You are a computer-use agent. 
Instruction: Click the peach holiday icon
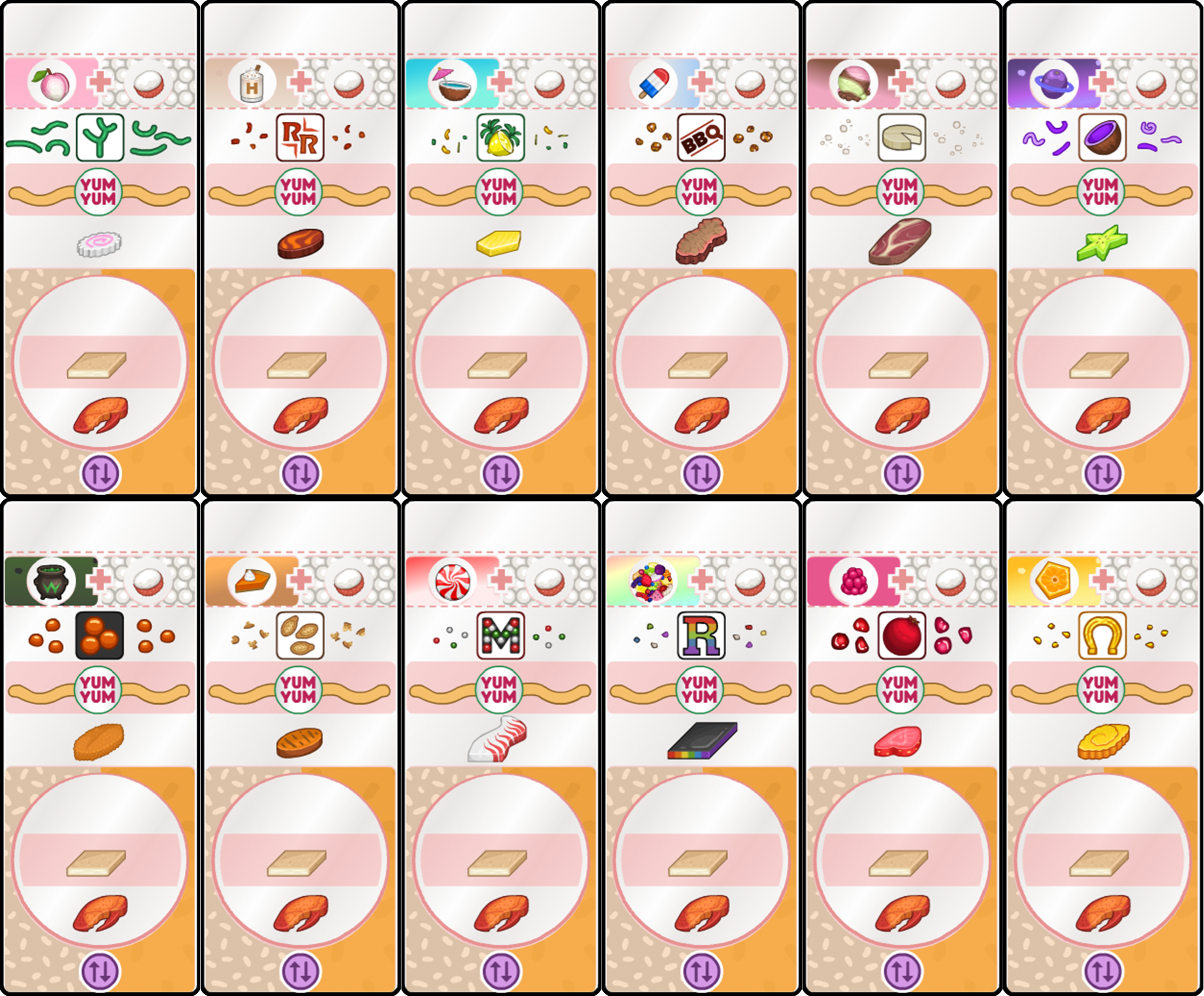[x=52, y=83]
